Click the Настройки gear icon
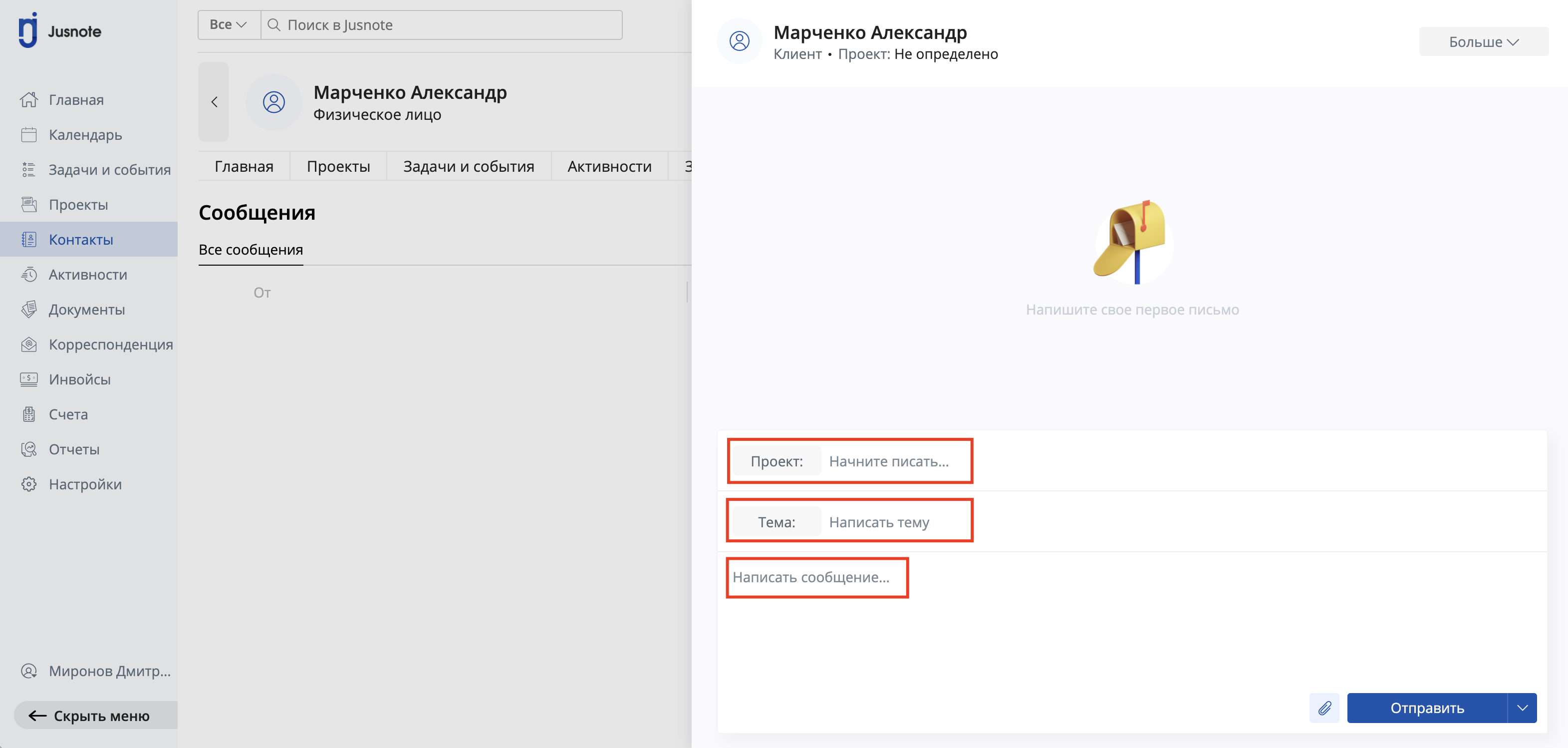Viewport: 1568px width, 748px height. [28, 484]
